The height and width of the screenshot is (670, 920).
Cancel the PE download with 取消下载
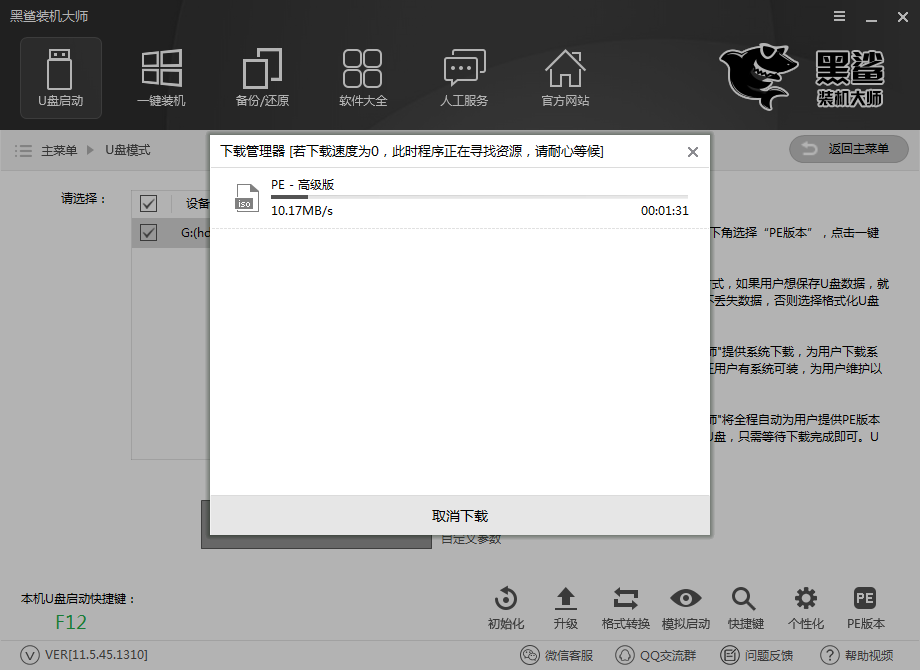click(459, 516)
